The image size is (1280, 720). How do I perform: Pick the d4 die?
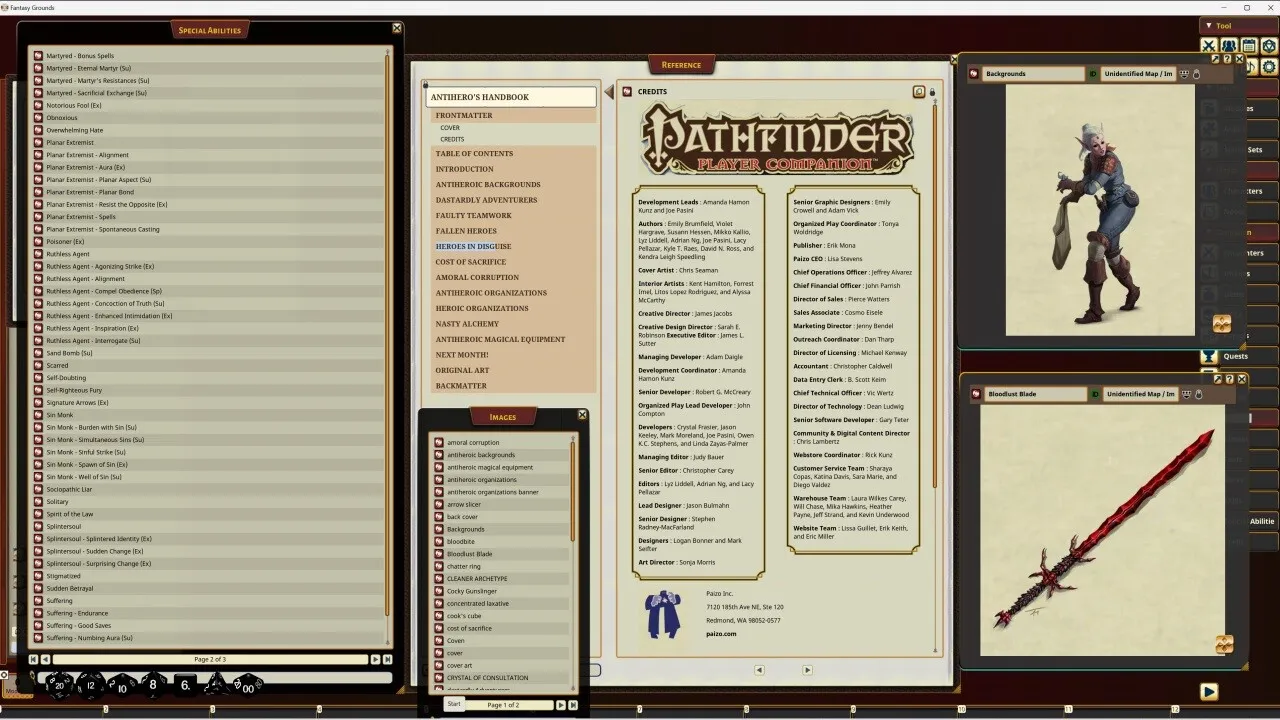tap(216, 685)
